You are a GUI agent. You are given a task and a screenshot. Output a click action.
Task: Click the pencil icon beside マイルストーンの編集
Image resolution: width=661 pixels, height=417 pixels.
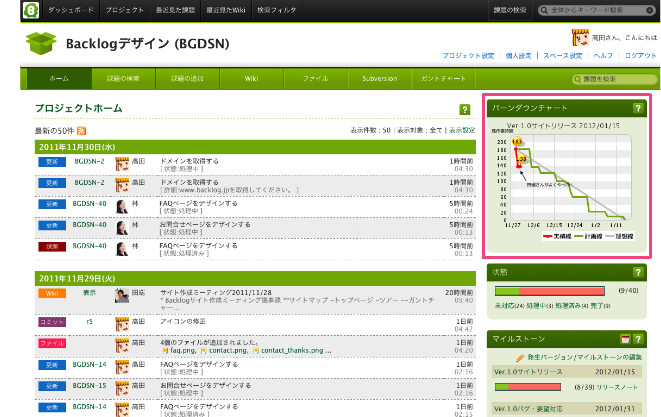tap(520, 358)
